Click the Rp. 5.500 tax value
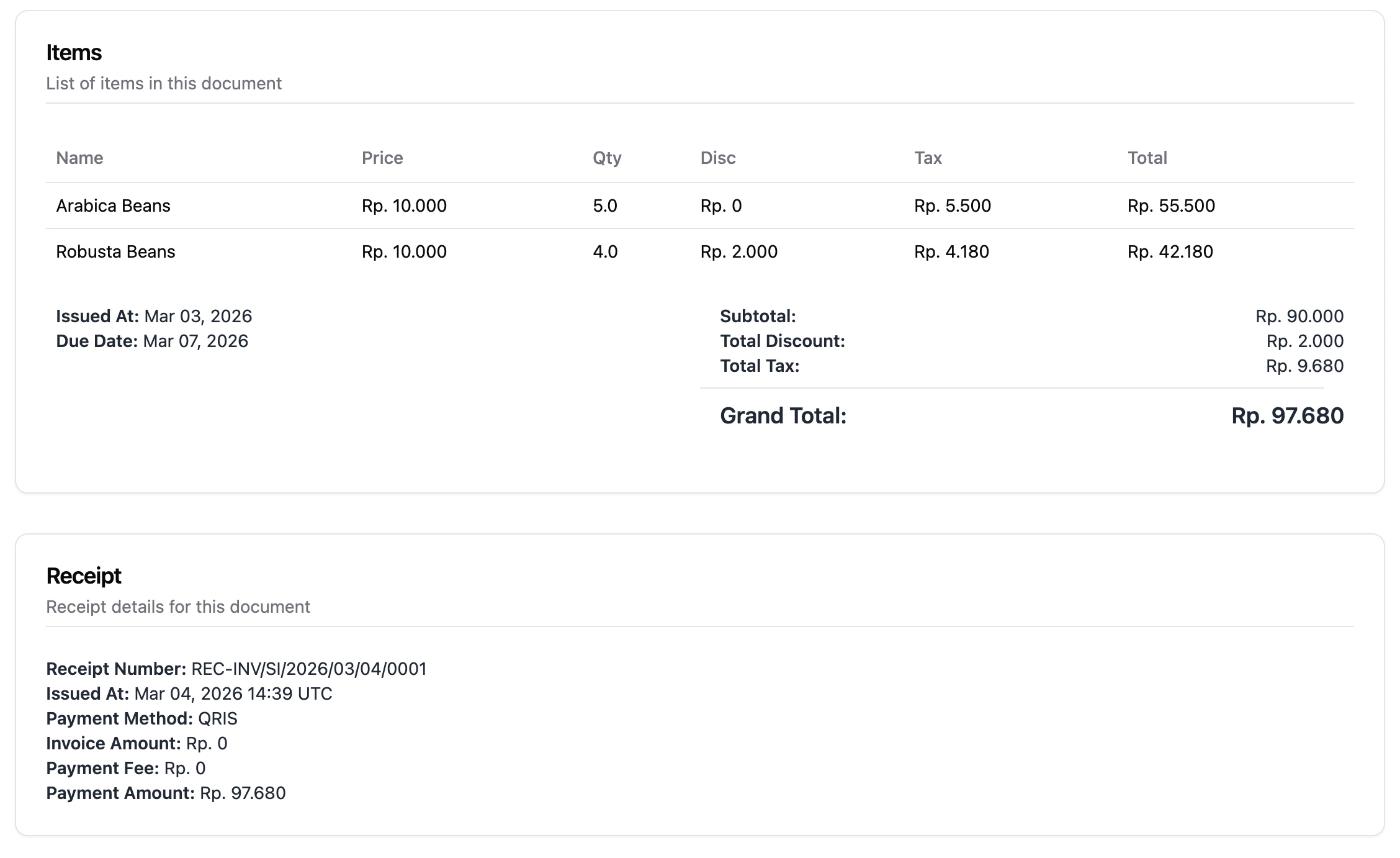The width and height of the screenshot is (1400, 858). [953, 205]
